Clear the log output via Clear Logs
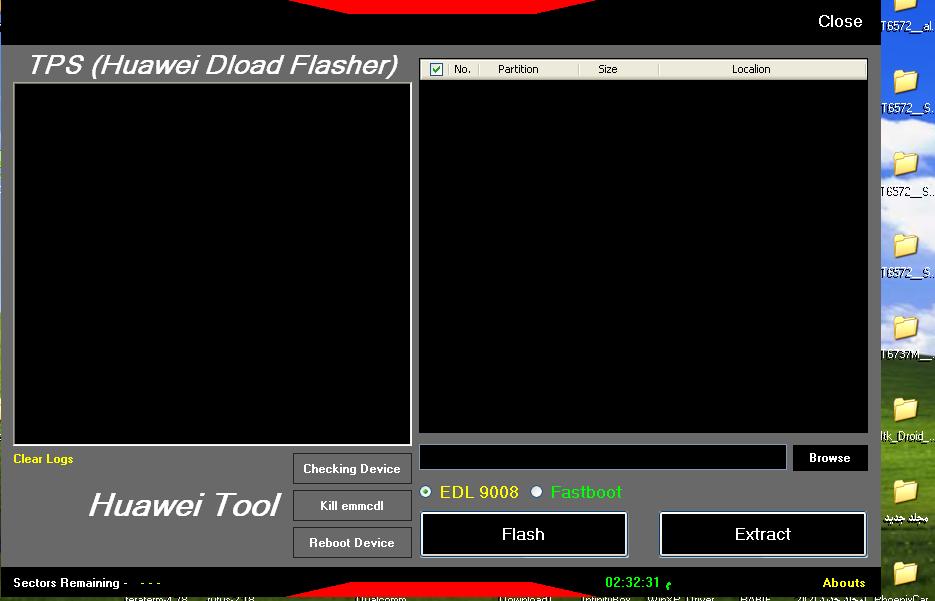Screen dimensions: 935x601 coord(43,459)
